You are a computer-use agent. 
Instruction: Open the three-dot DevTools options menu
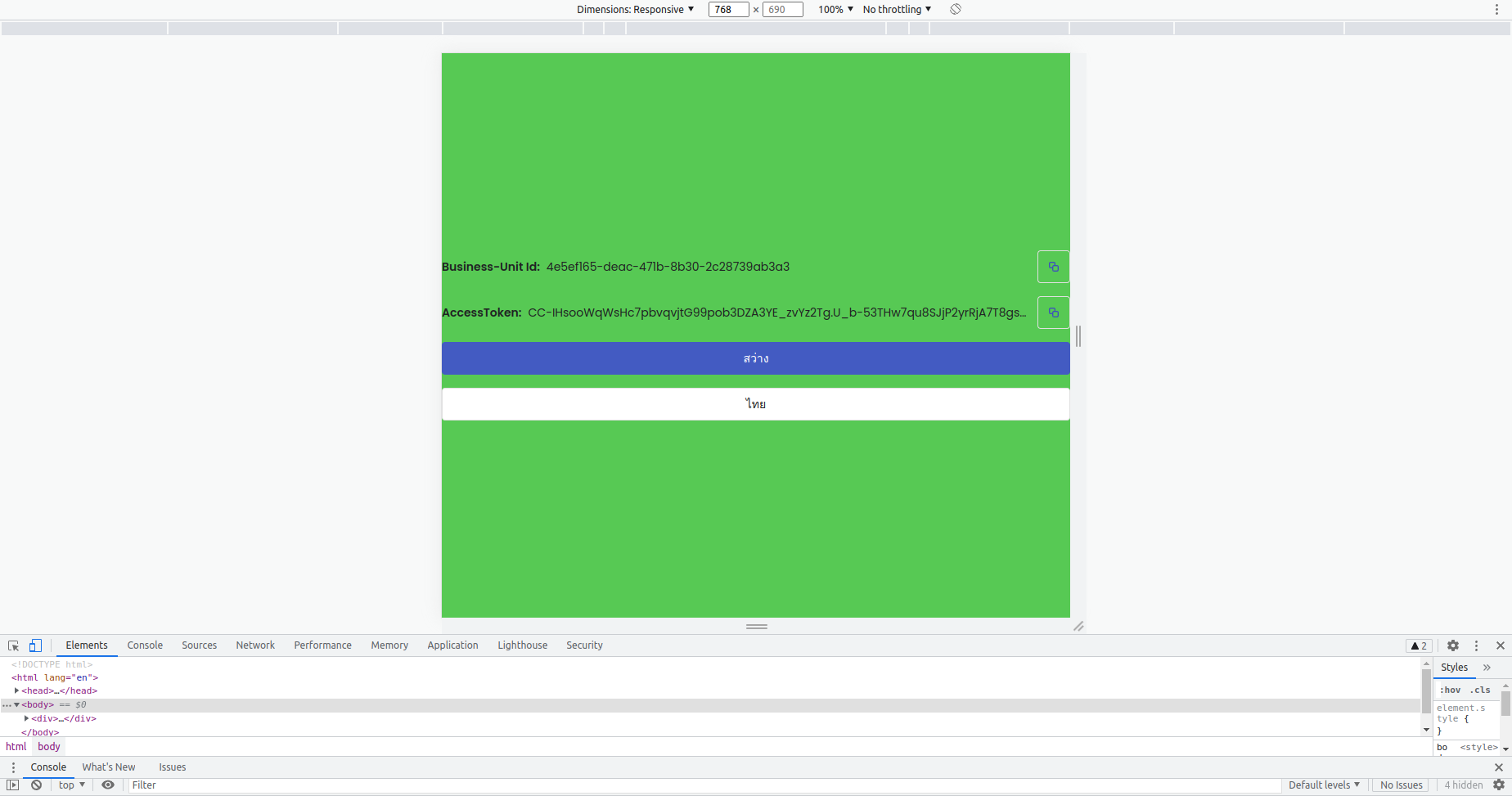(1477, 645)
